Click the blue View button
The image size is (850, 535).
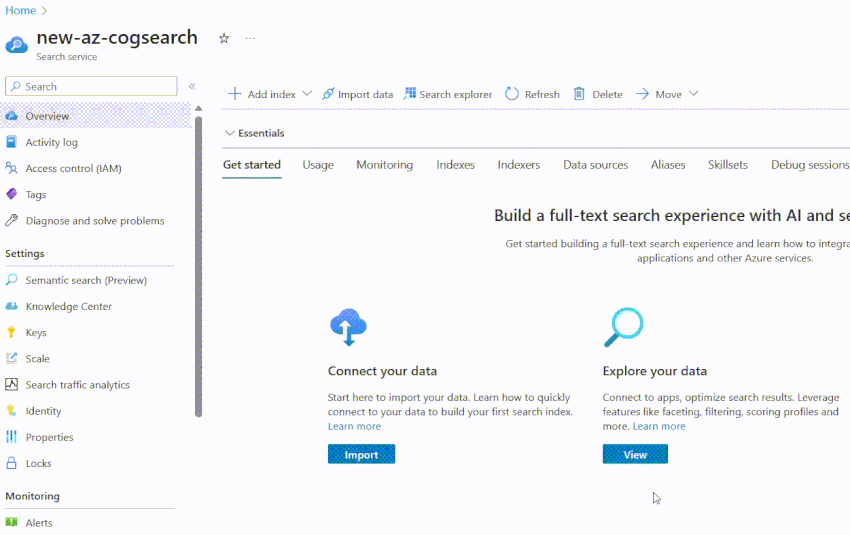pos(635,454)
